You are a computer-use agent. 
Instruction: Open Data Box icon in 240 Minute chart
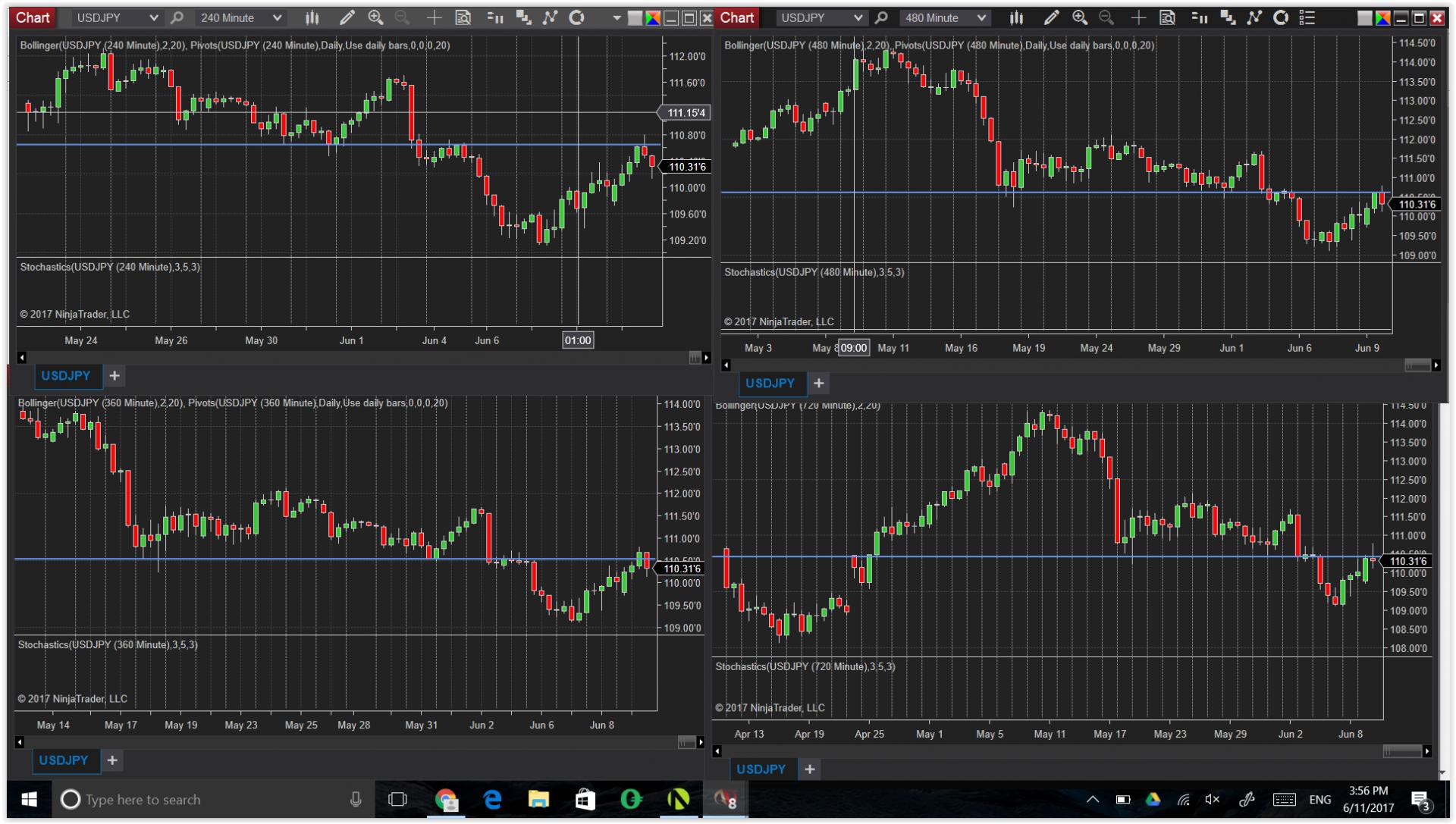463,17
